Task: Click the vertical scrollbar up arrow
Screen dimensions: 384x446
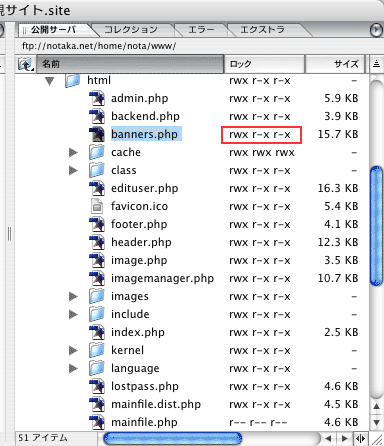Action: click(376, 406)
